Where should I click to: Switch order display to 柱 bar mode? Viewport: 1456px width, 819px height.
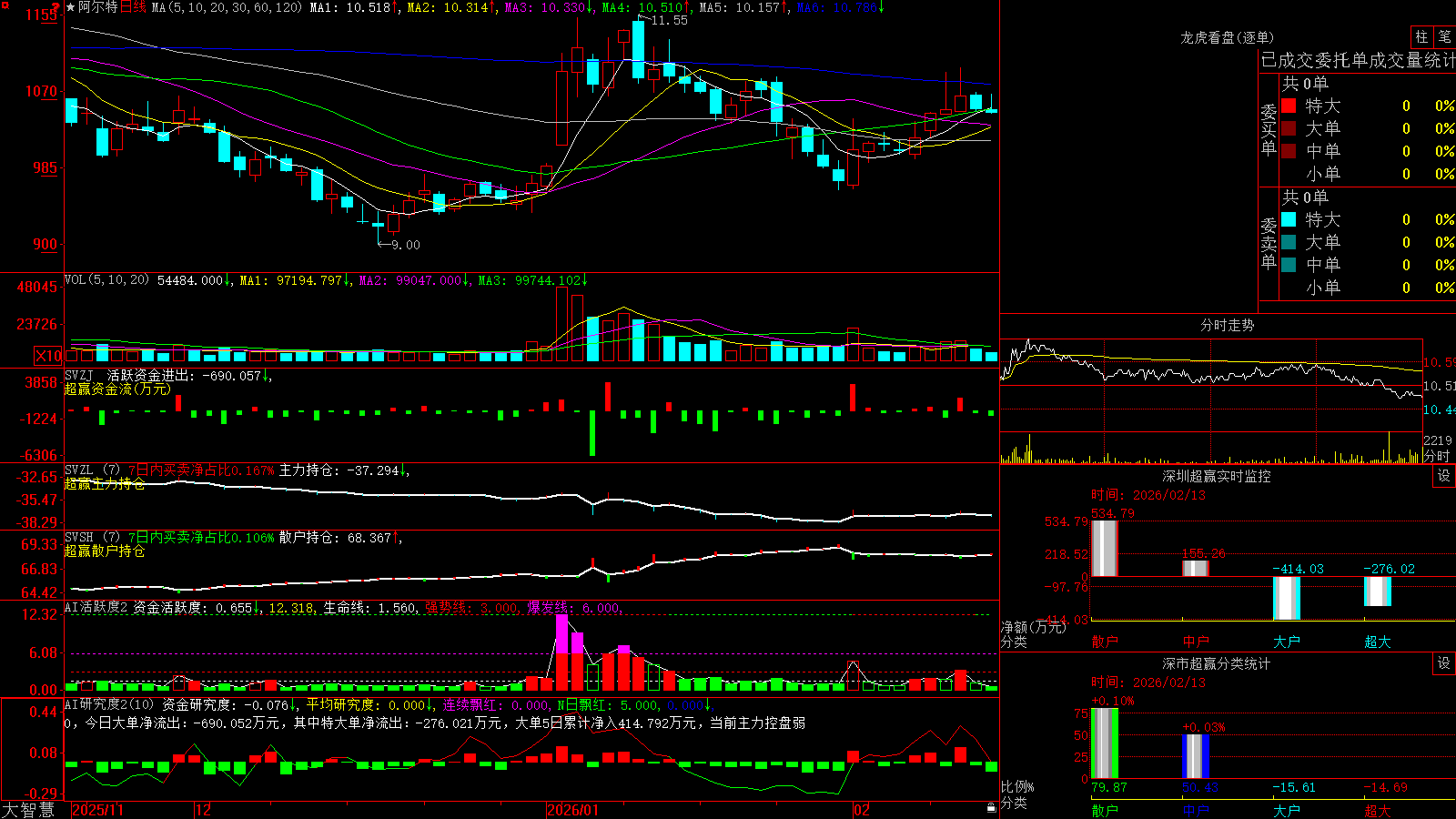[x=1421, y=36]
